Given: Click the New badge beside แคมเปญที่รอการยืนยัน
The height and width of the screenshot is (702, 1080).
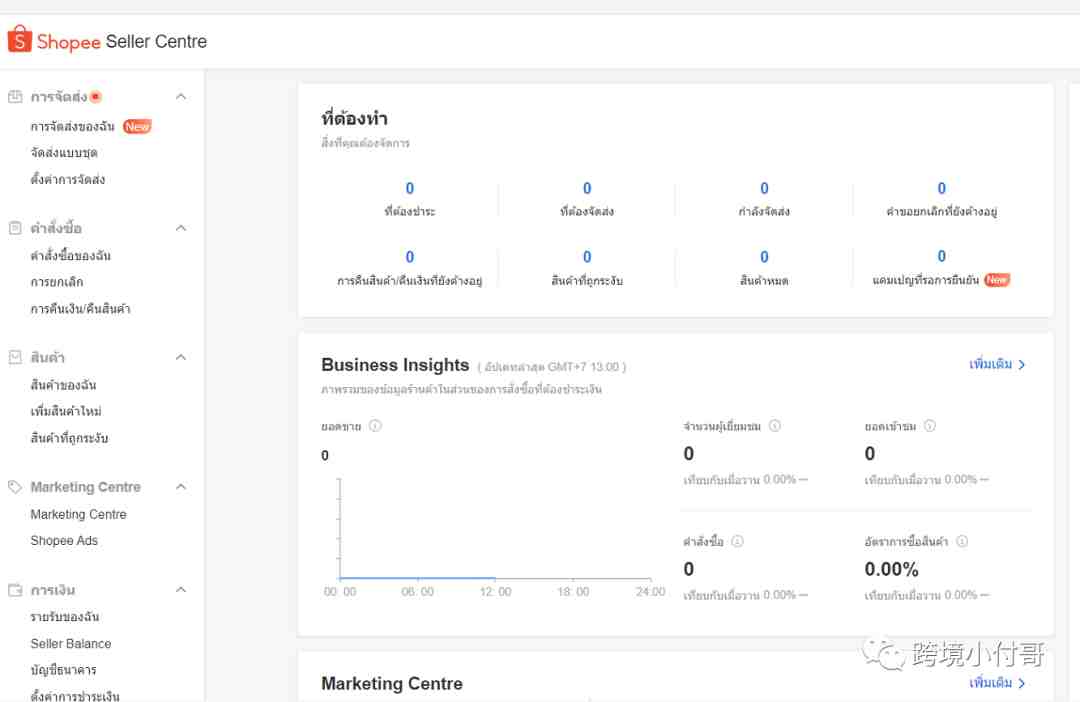Looking at the screenshot, I should pyautogui.click(x=997, y=279).
